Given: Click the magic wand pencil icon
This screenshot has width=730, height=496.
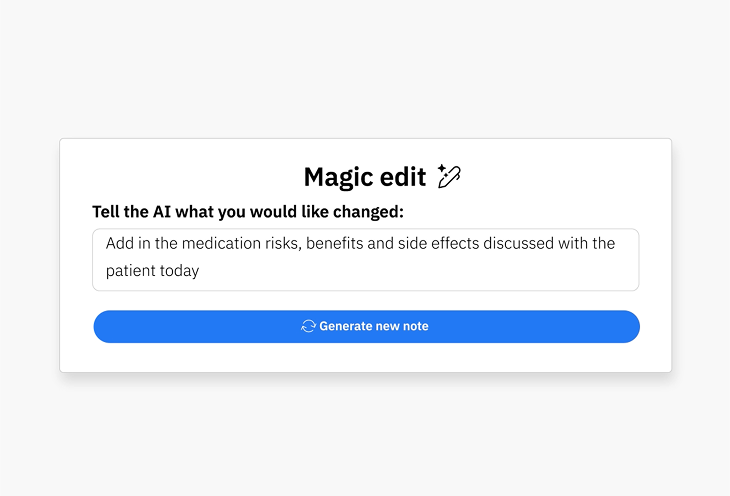Looking at the screenshot, I should point(449,177).
